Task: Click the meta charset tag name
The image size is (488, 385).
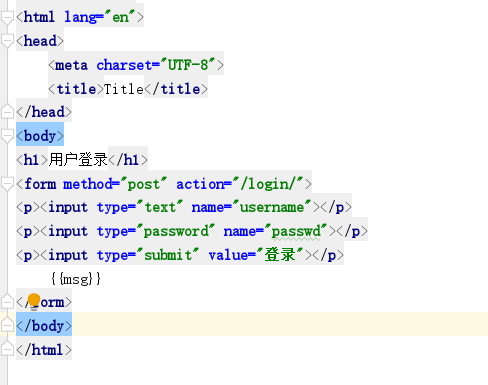Action: (72, 65)
